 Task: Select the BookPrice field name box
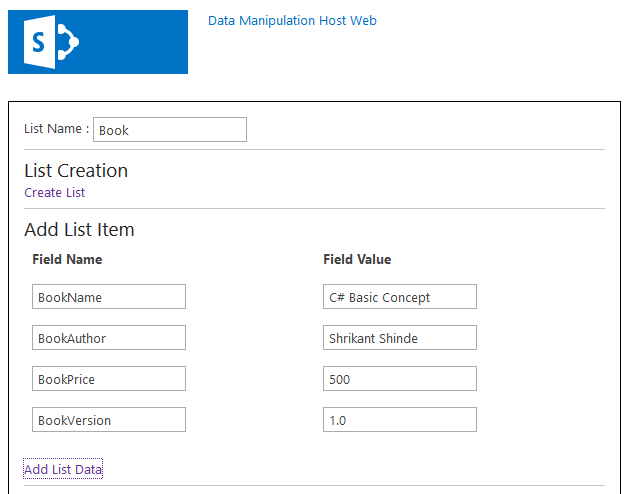pyautogui.click(x=109, y=379)
